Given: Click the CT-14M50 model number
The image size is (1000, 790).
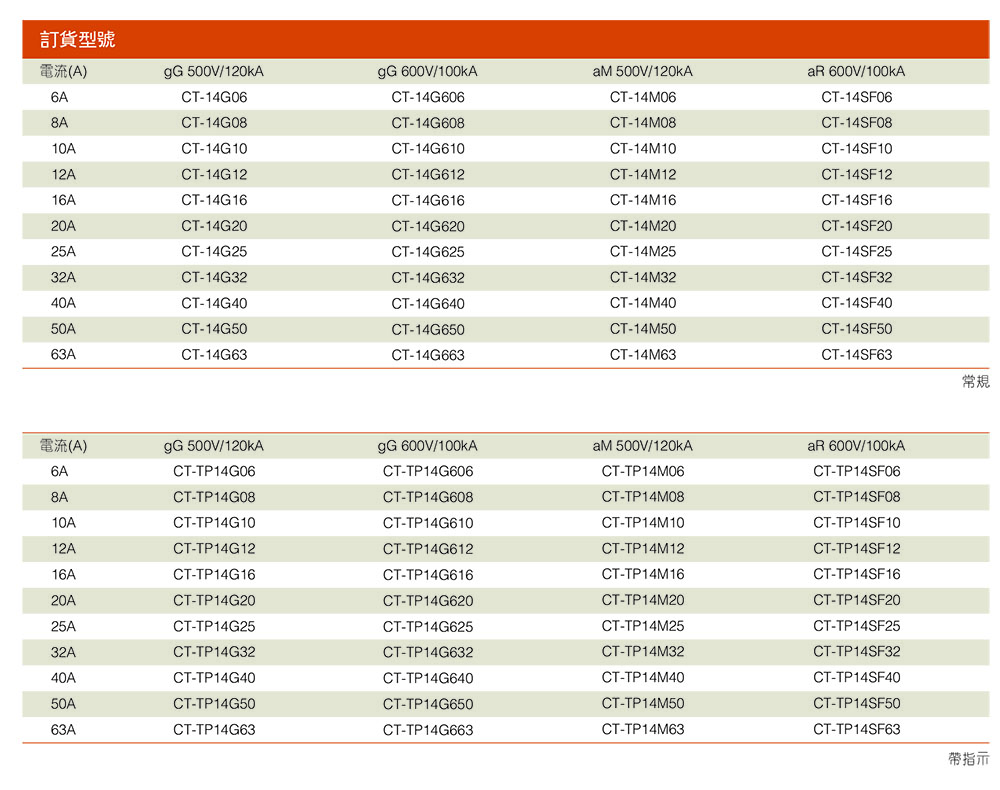Looking at the screenshot, I should (x=643, y=329).
